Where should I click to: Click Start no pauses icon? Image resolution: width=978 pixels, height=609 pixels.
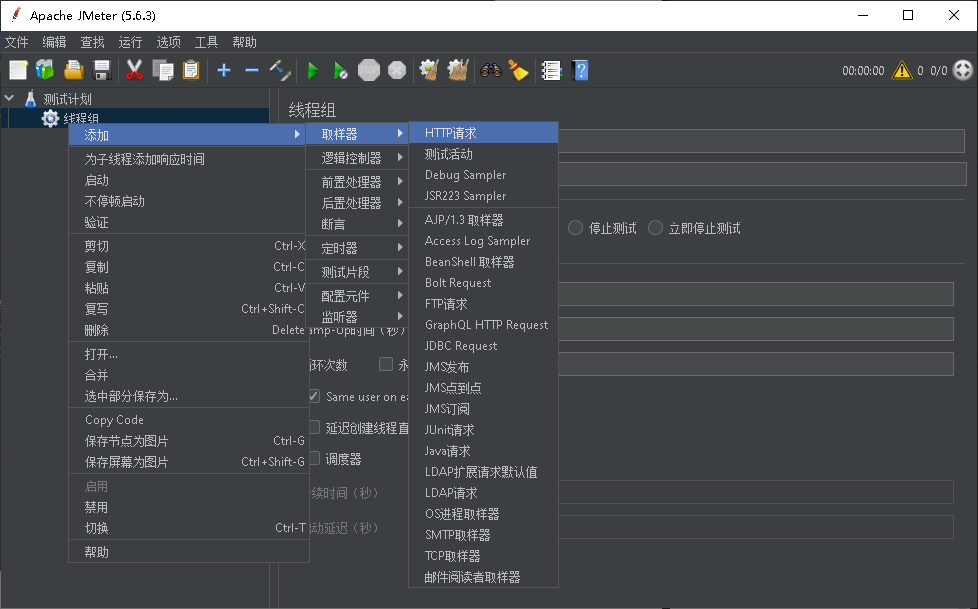pos(341,70)
